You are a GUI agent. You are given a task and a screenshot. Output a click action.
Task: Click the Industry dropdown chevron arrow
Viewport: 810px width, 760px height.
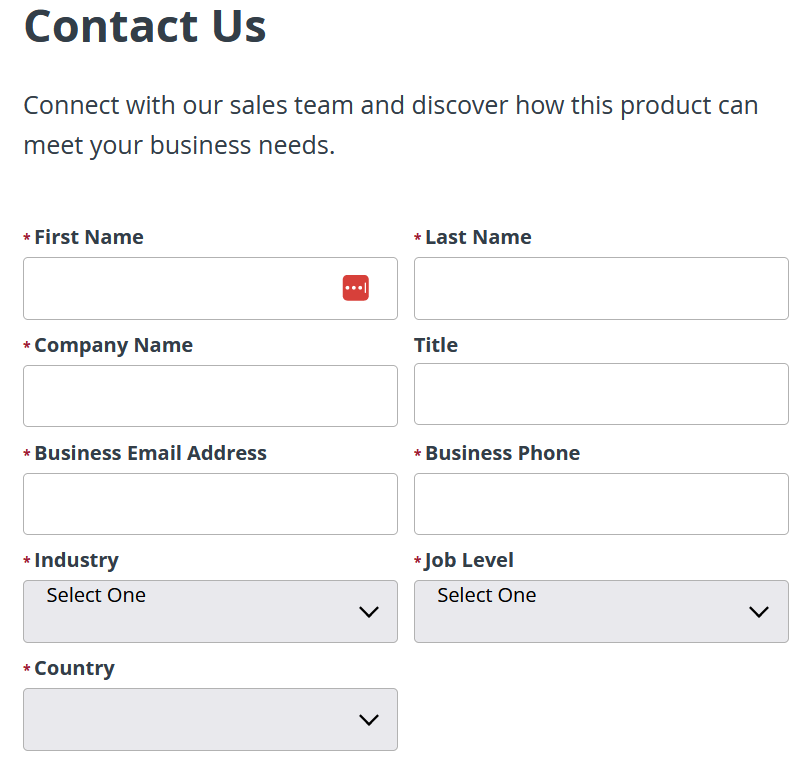369,612
